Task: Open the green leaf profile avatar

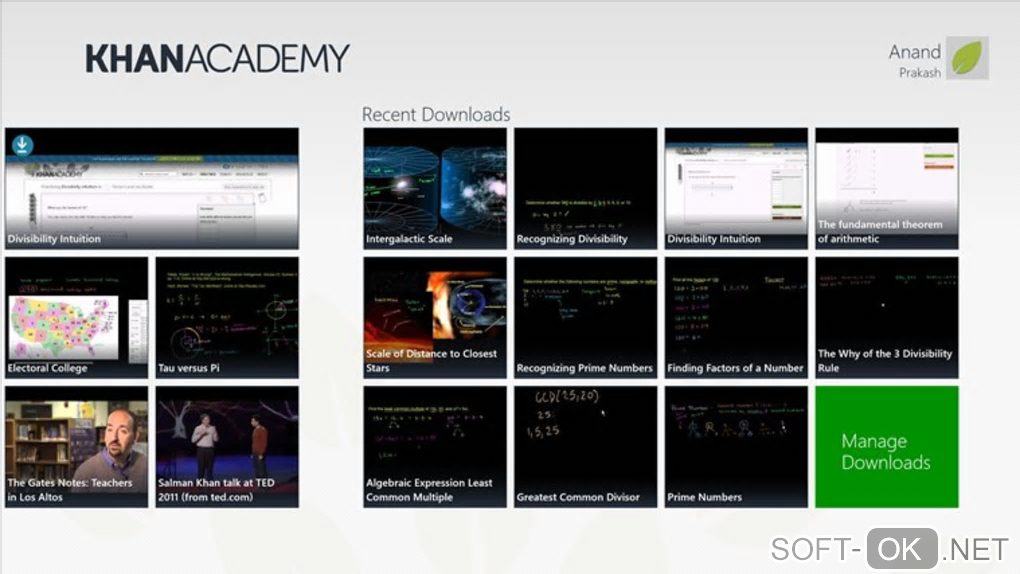Action: 967,58
